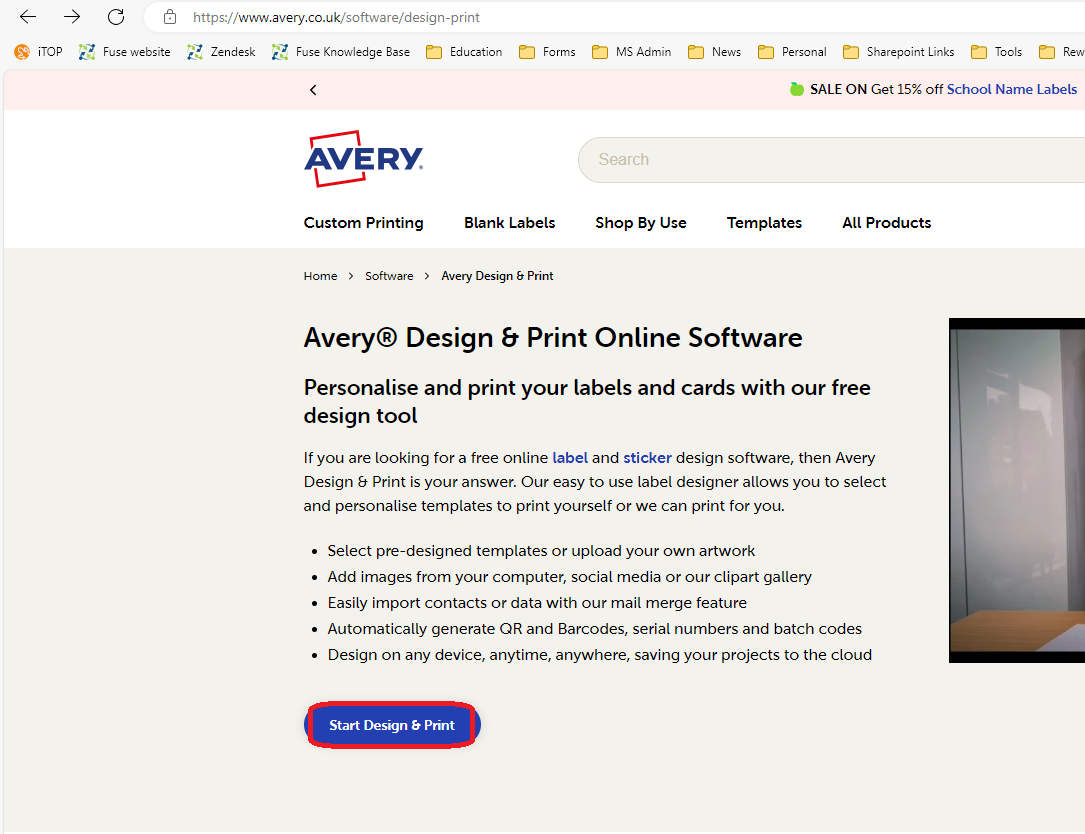Click the Avery logo

(363, 158)
